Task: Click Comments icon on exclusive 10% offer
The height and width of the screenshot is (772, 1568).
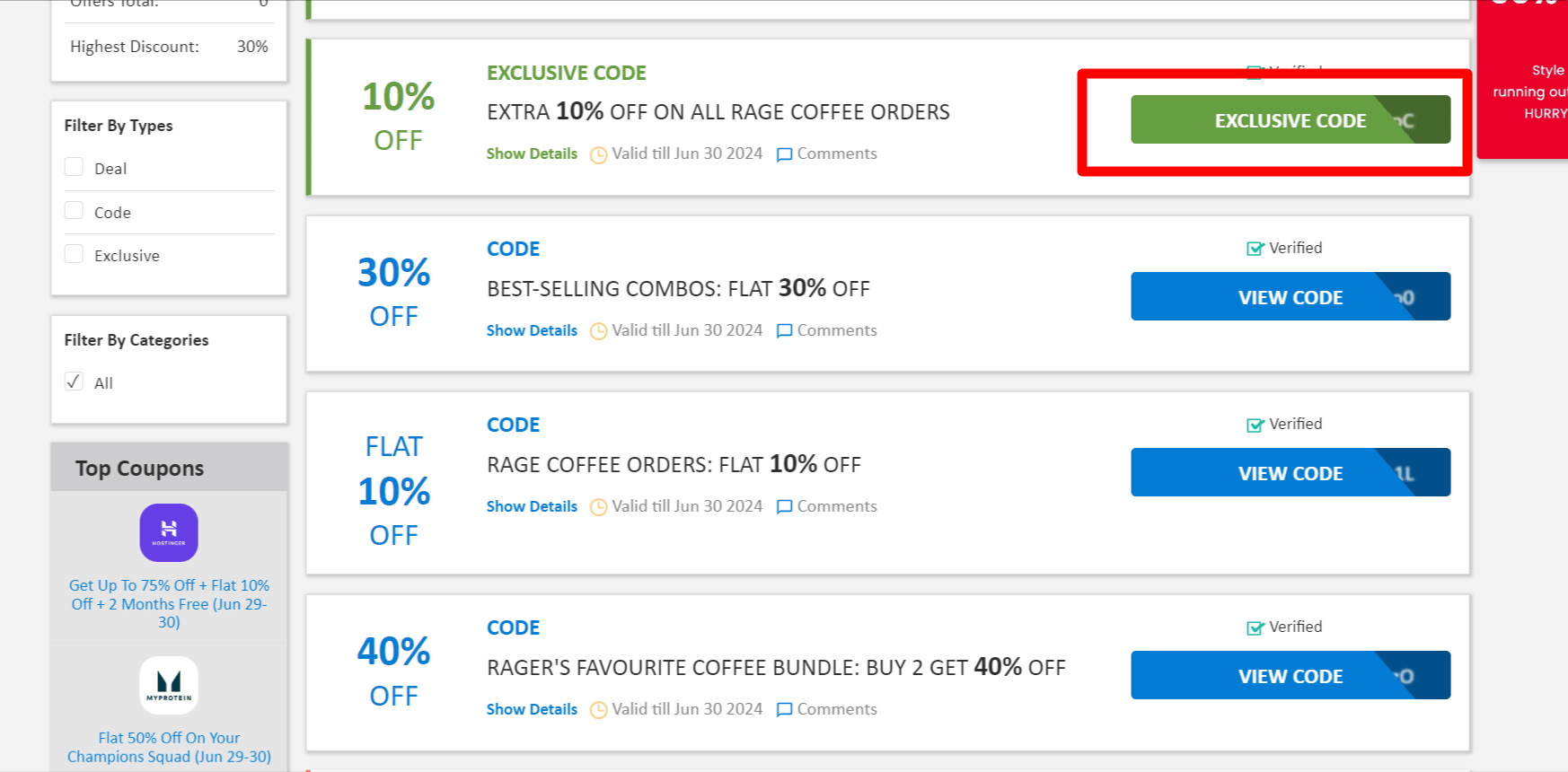Action: tap(784, 154)
